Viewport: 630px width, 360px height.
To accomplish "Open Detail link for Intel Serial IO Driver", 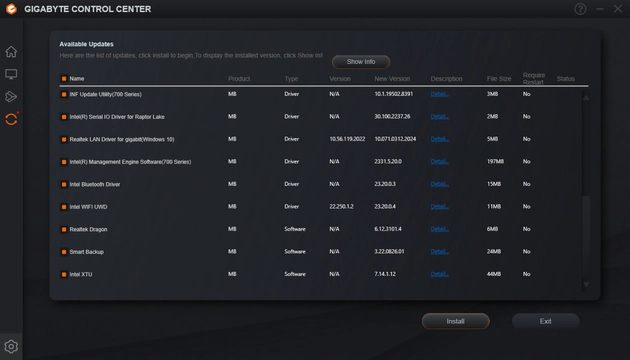I will tap(440, 117).
